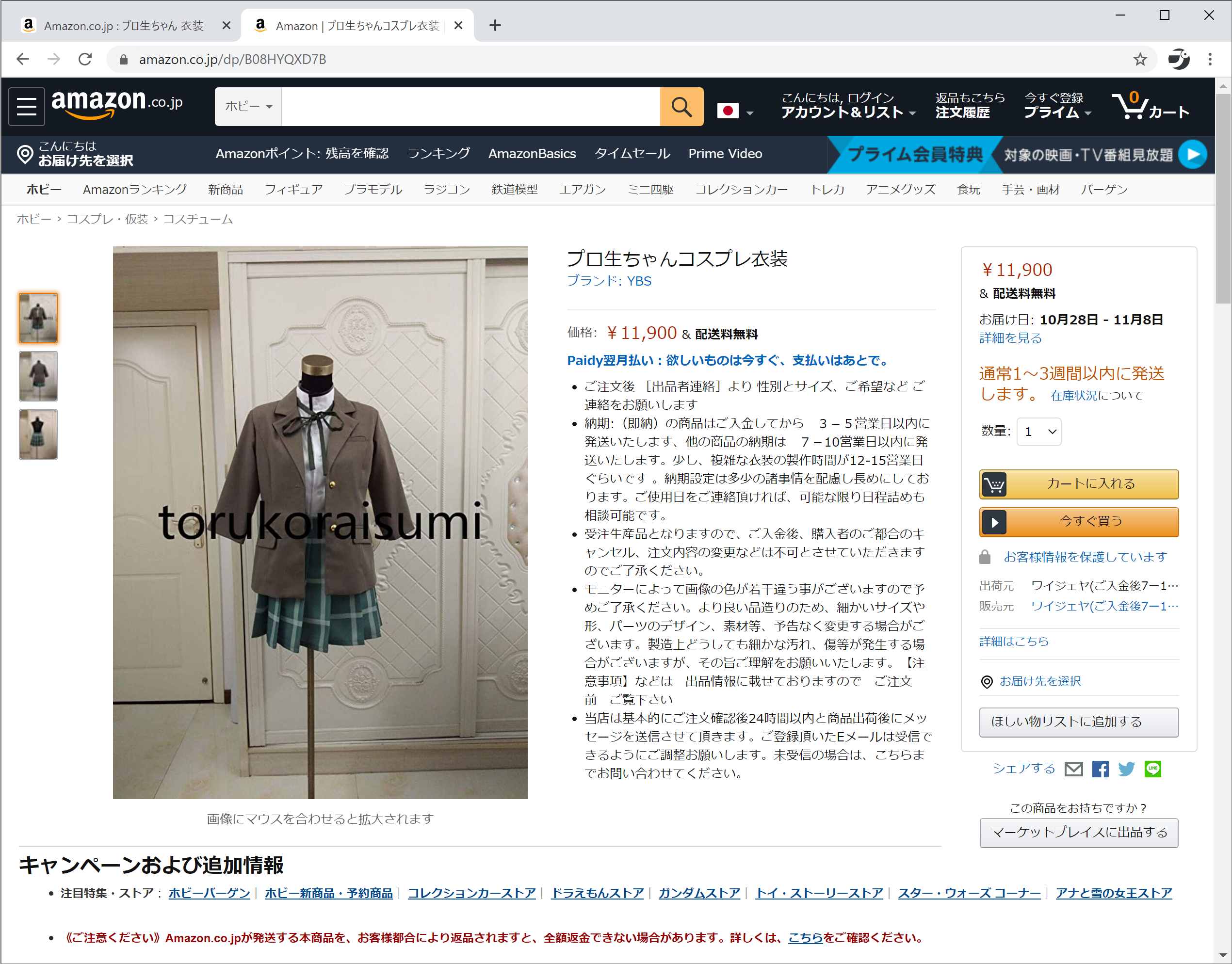
Task: Open the hamburger menu icon
Action: click(x=27, y=106)
